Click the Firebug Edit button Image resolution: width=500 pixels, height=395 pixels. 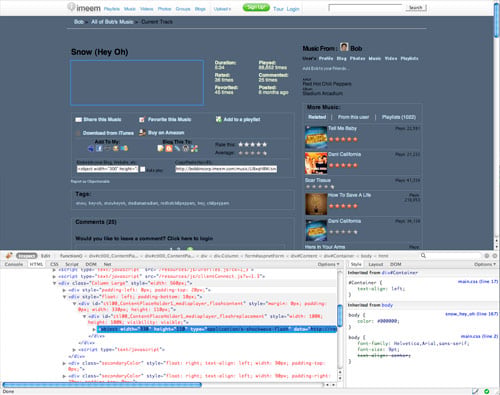point(46,256)
